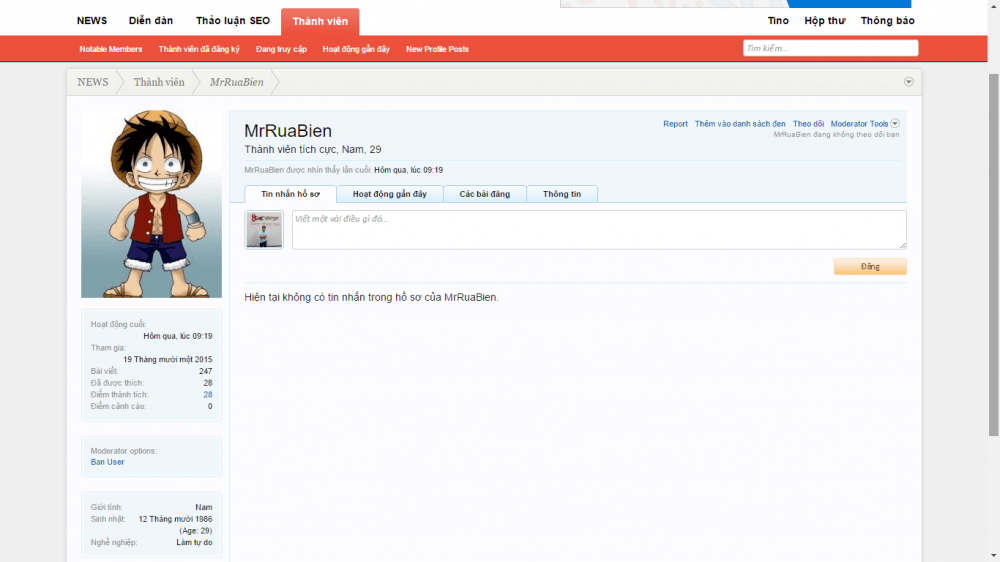Click scrollbar down arrow
The width and height of the screenshot is (1000, 562).
click(x=994, y=556)
